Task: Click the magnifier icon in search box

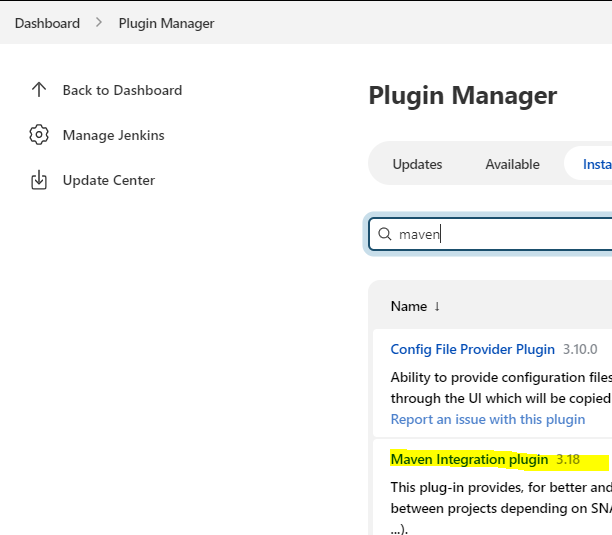Action: click(x=384, y=234)
